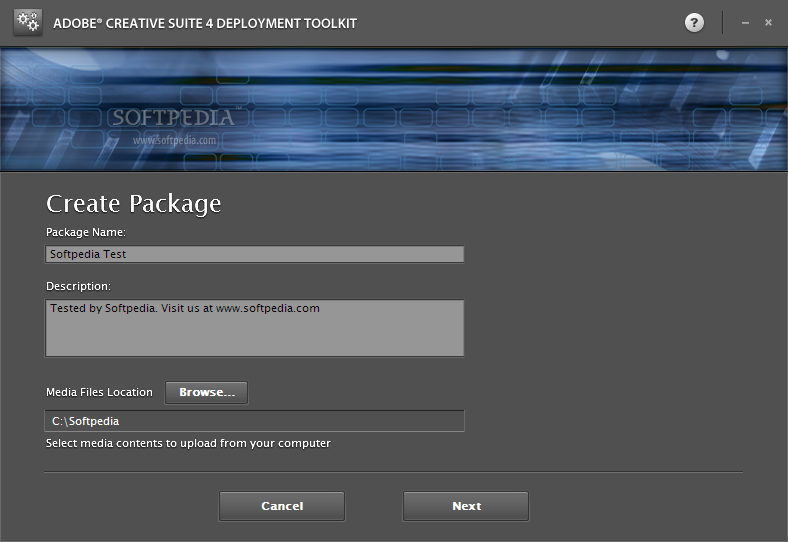
Task: Click the Package Name: label
Action: tap(86, 232)
